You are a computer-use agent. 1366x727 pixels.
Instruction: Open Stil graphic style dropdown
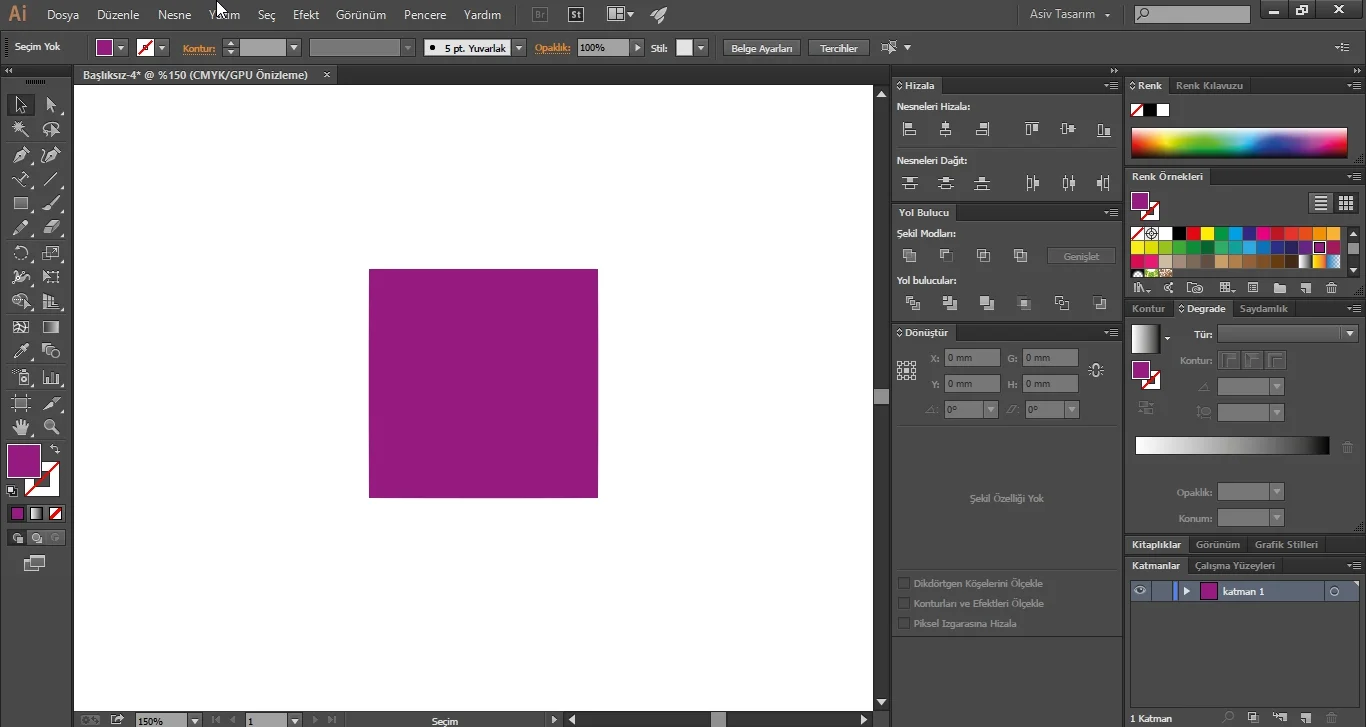[701, 48]
